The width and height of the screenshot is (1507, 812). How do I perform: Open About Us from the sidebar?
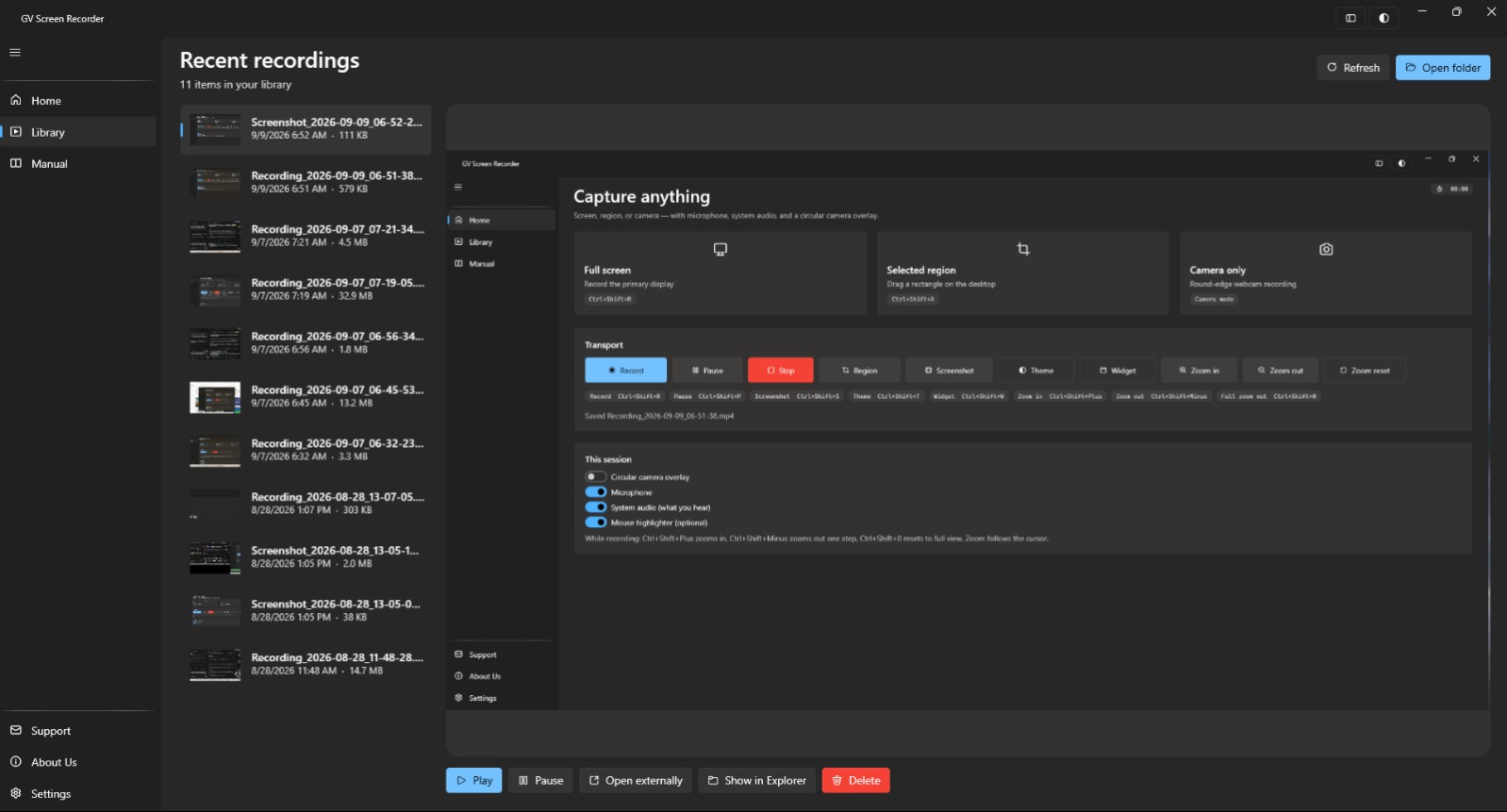point(78,762)
